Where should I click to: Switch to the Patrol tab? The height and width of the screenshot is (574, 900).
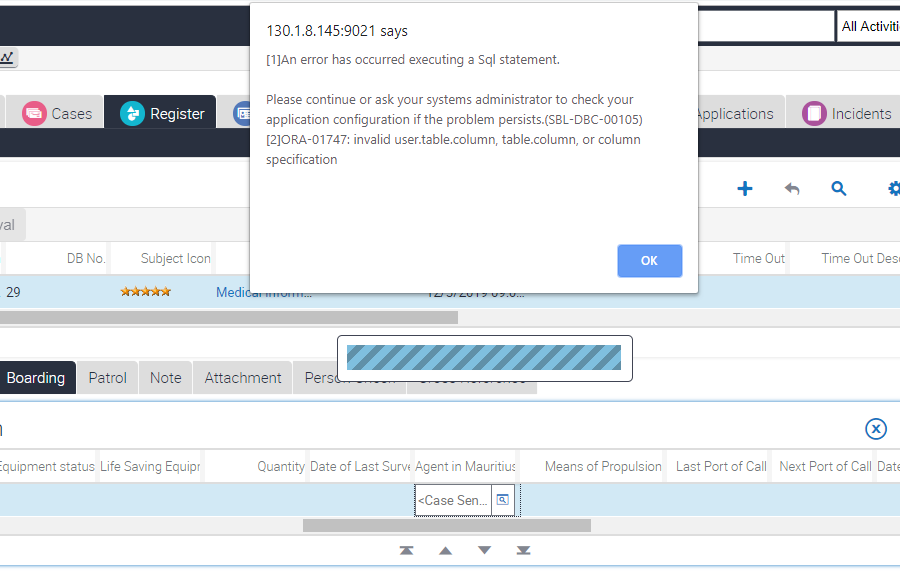[x=107, y=378]
